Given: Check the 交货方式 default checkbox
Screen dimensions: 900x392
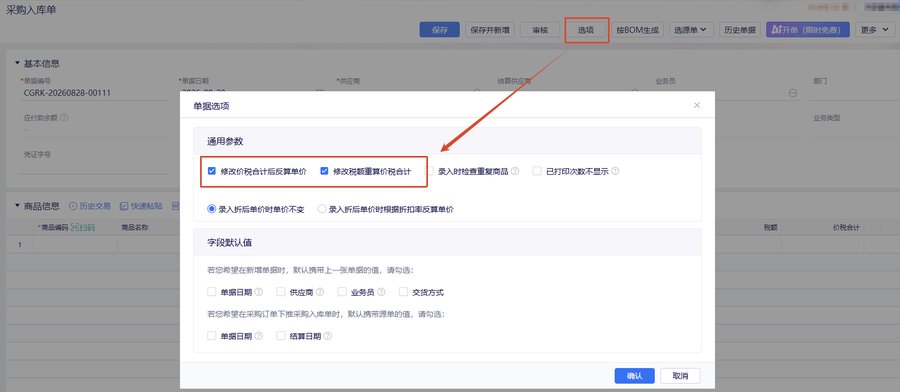Looking at the screenshot, I should pyautogui.click(x=404, y=292).
